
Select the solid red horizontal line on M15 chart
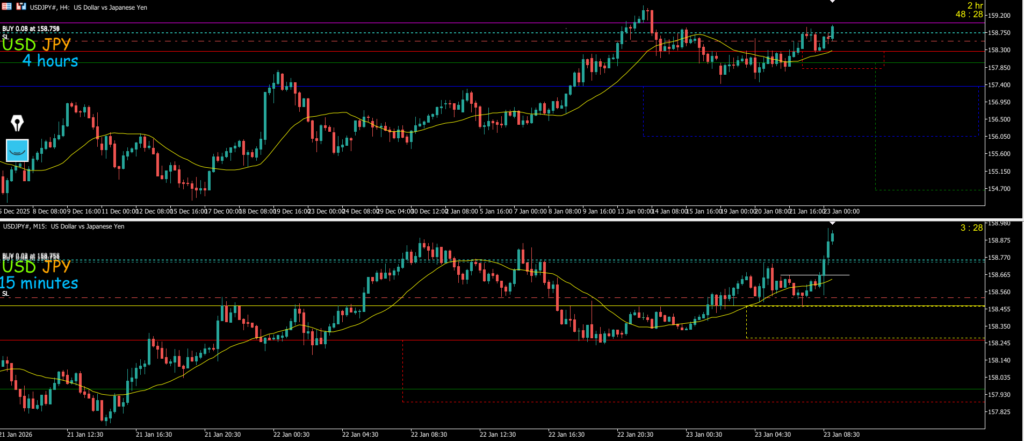[200, 340]
